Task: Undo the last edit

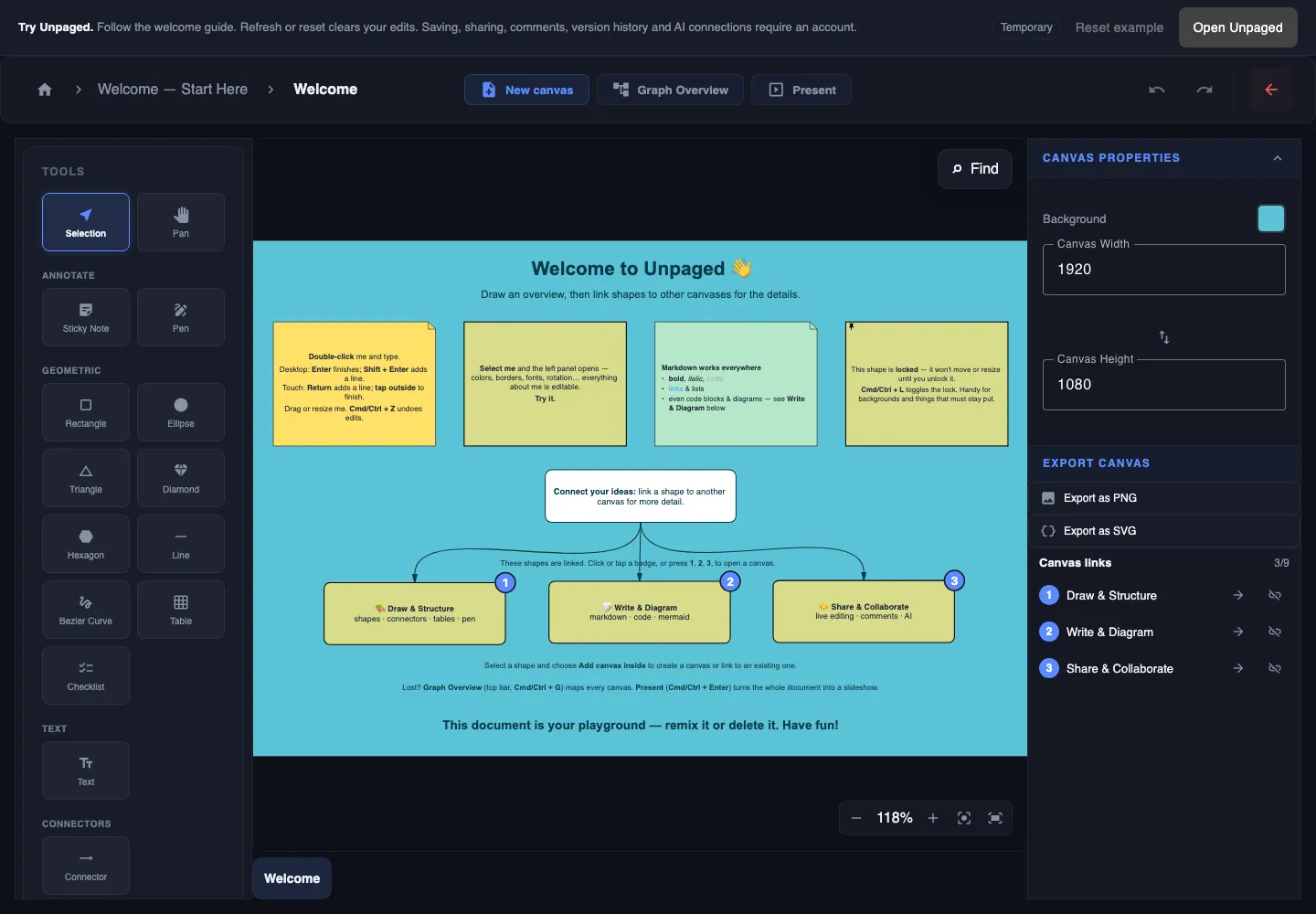Action: 1157,90
